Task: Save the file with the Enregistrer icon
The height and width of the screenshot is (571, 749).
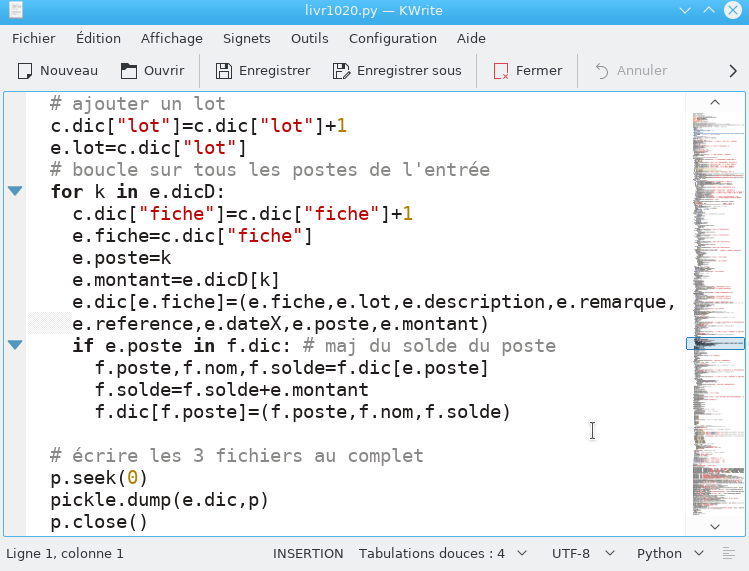Action: pyautogui.click(x=224, y=71)
